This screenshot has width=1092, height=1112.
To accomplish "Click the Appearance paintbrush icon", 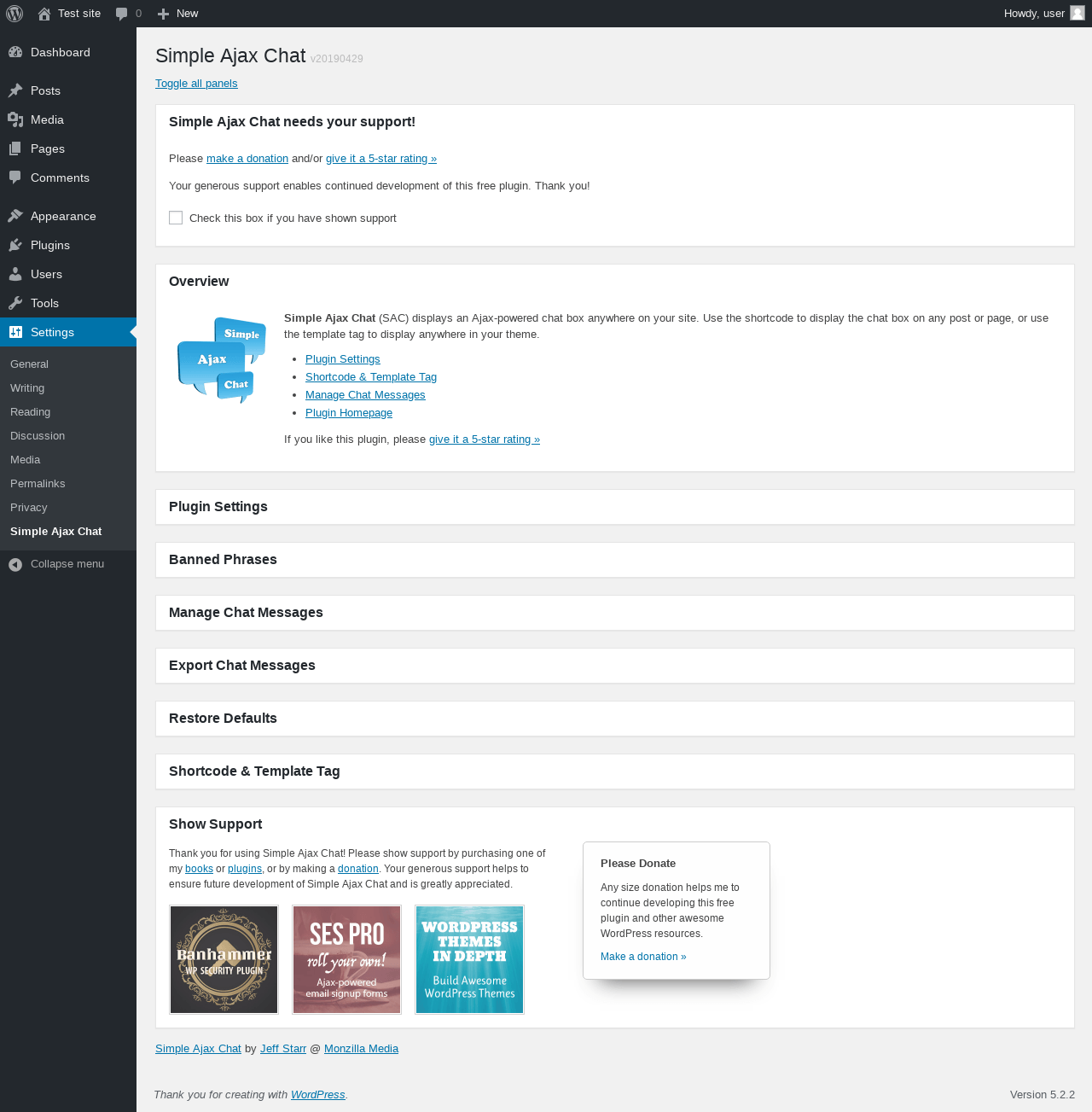I will click(15, 216).
